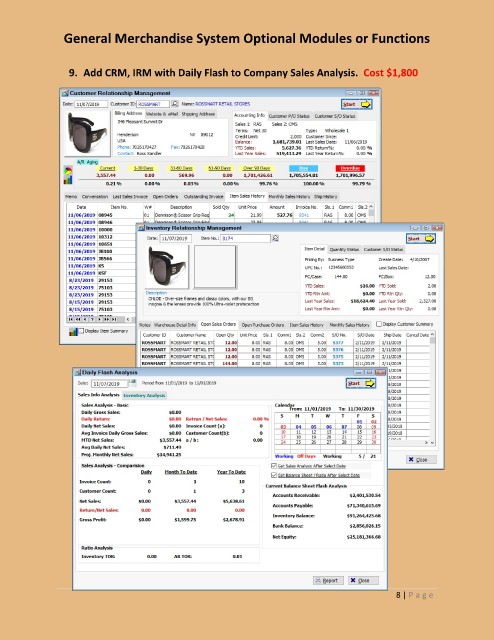Click the empty second image box in Inventory
Viewport: 494px width, 640px height.
[215, 267]
